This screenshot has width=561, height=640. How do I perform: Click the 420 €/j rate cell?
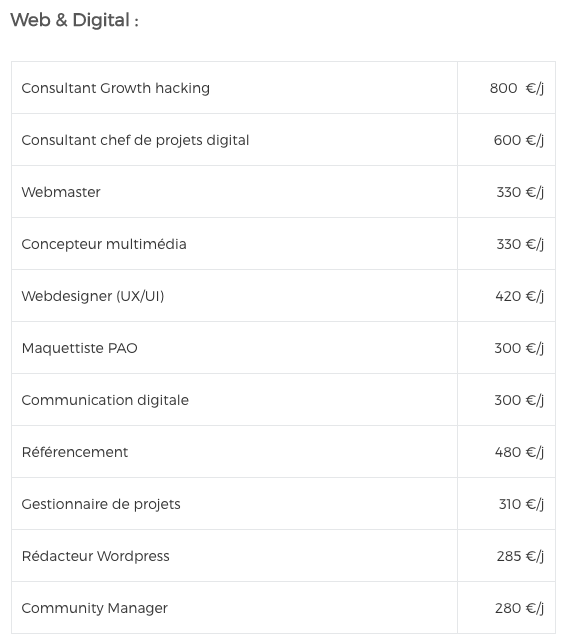pyautogui.click(x=506, y=296)
